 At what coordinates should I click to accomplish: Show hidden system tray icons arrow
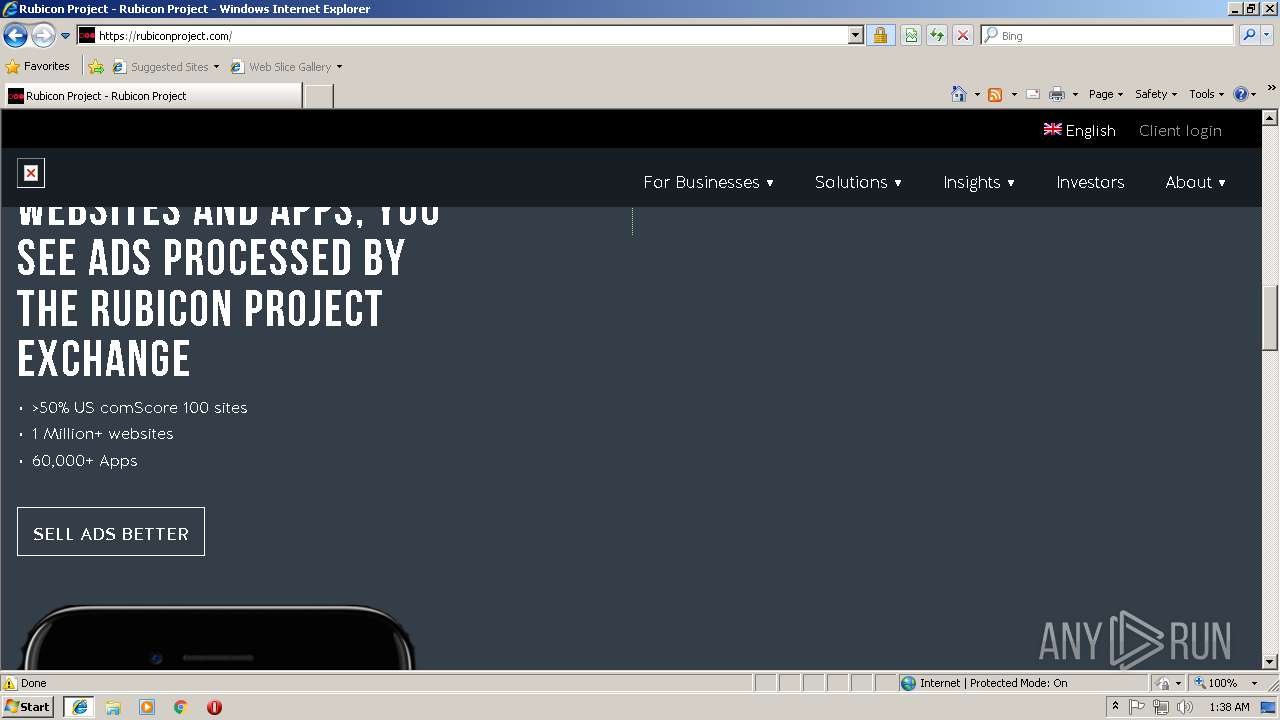pyautogui.click(x=1115, y=707)
